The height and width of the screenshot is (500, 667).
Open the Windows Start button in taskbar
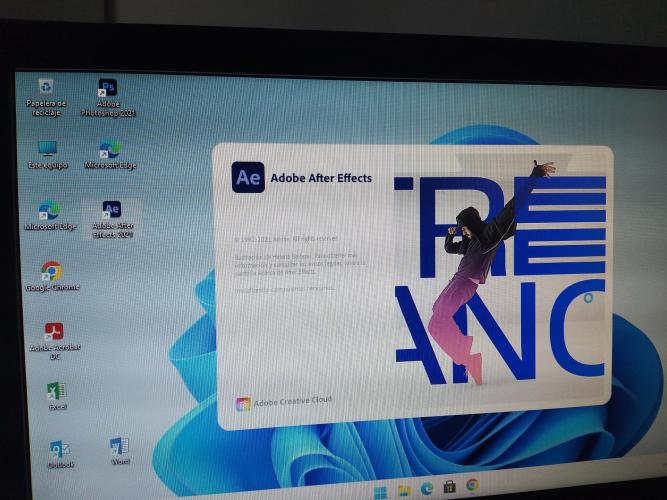click(x=380, y=492)
